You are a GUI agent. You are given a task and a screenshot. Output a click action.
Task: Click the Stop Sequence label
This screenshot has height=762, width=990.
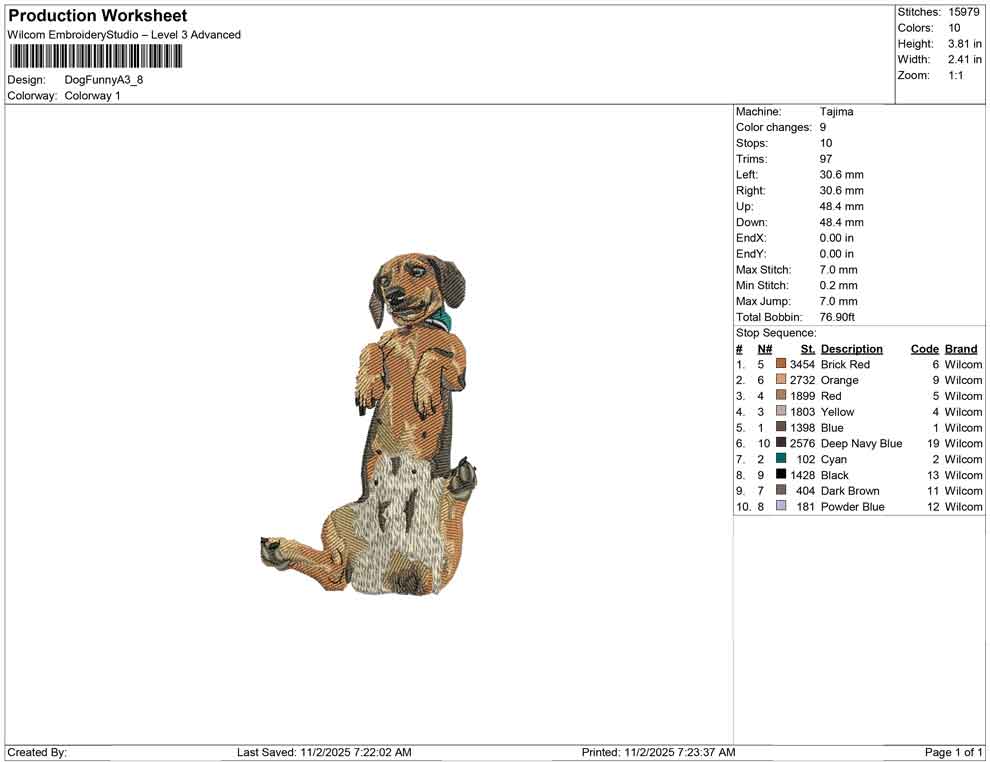point(776,333)
